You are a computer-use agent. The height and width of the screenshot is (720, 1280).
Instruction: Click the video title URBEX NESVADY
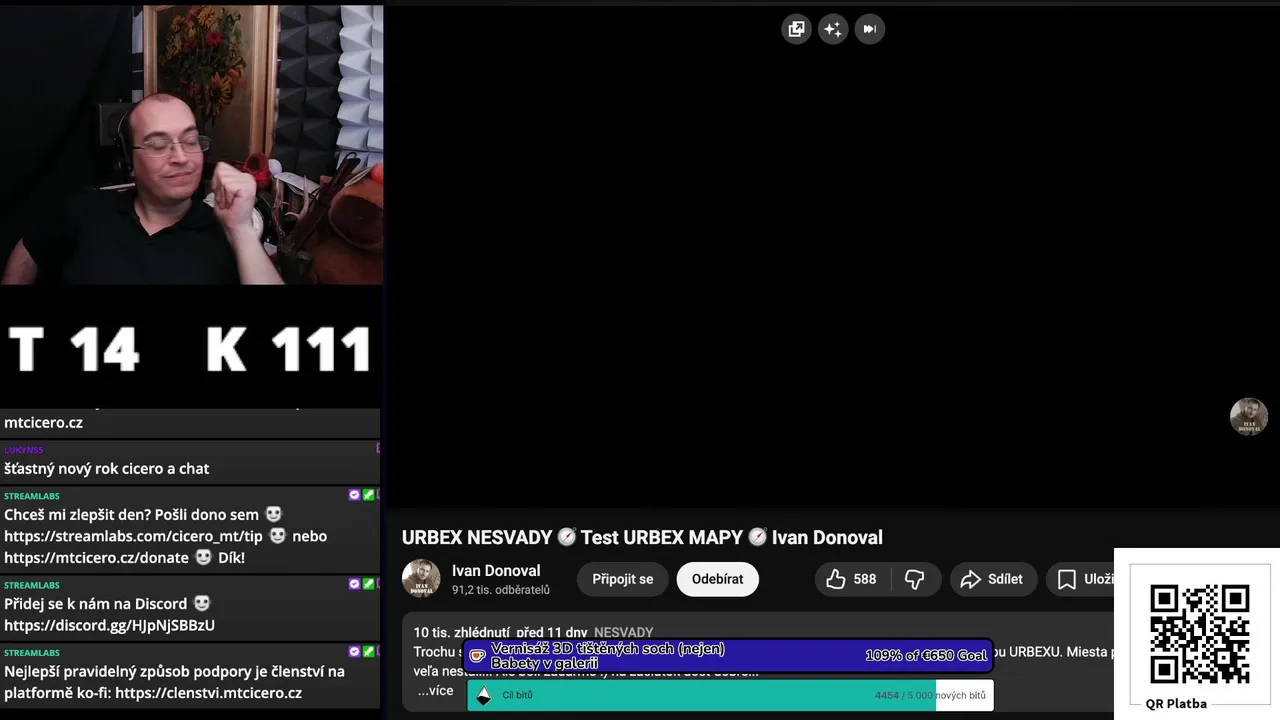pos(642,537)
